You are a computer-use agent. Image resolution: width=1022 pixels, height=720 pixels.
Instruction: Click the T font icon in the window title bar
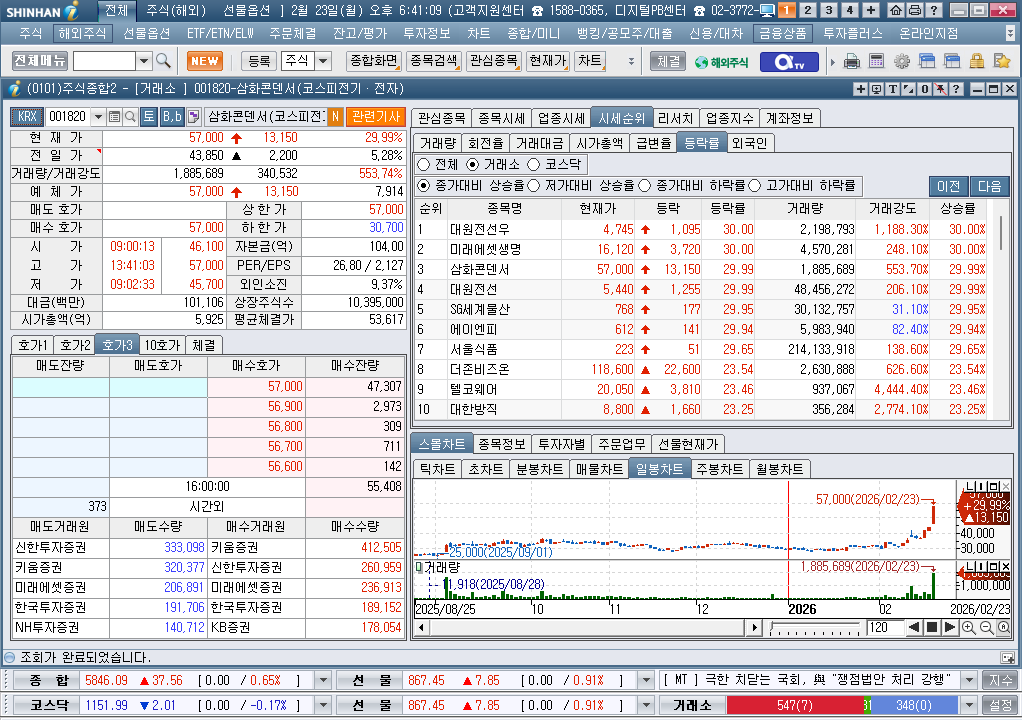(892, 89)
